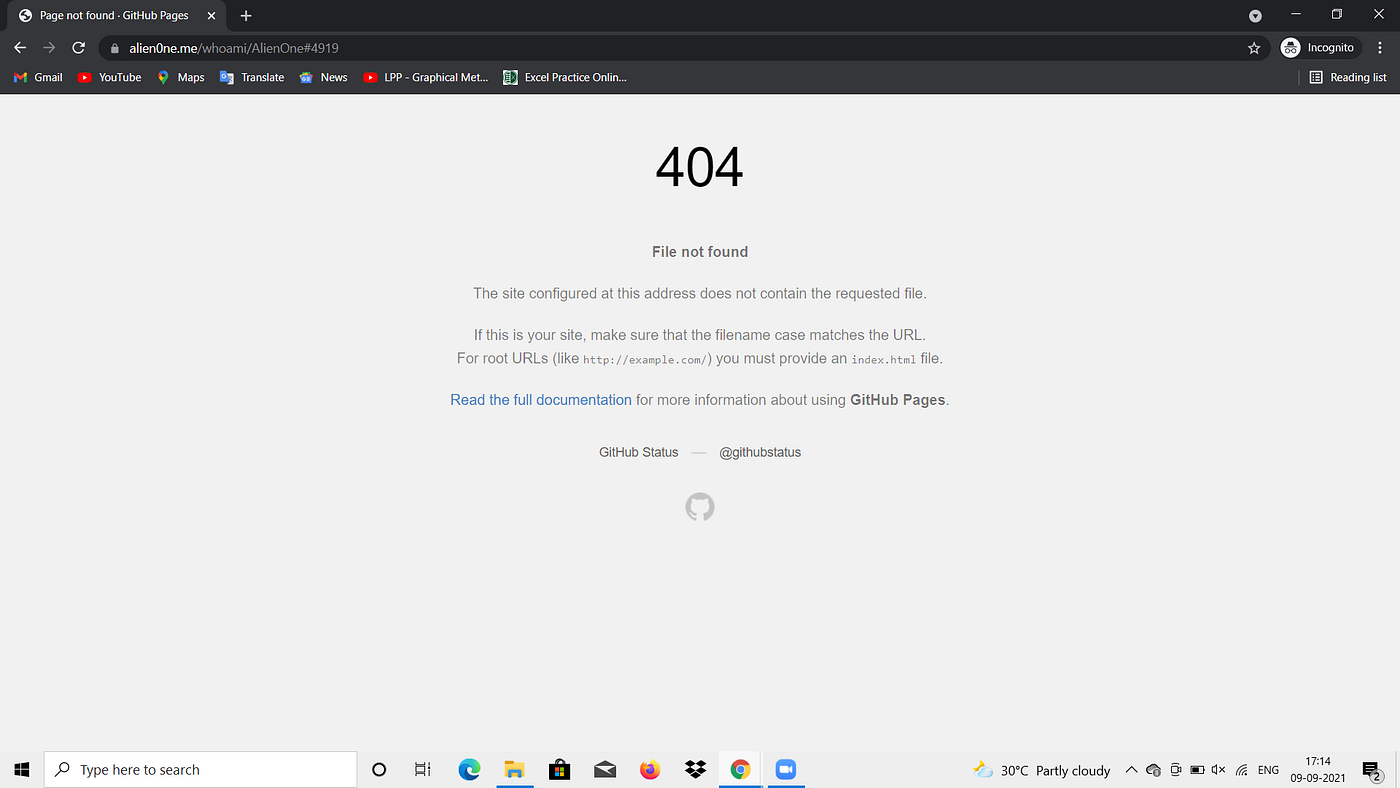Open the Reading list panel

tap(1347, 77)
